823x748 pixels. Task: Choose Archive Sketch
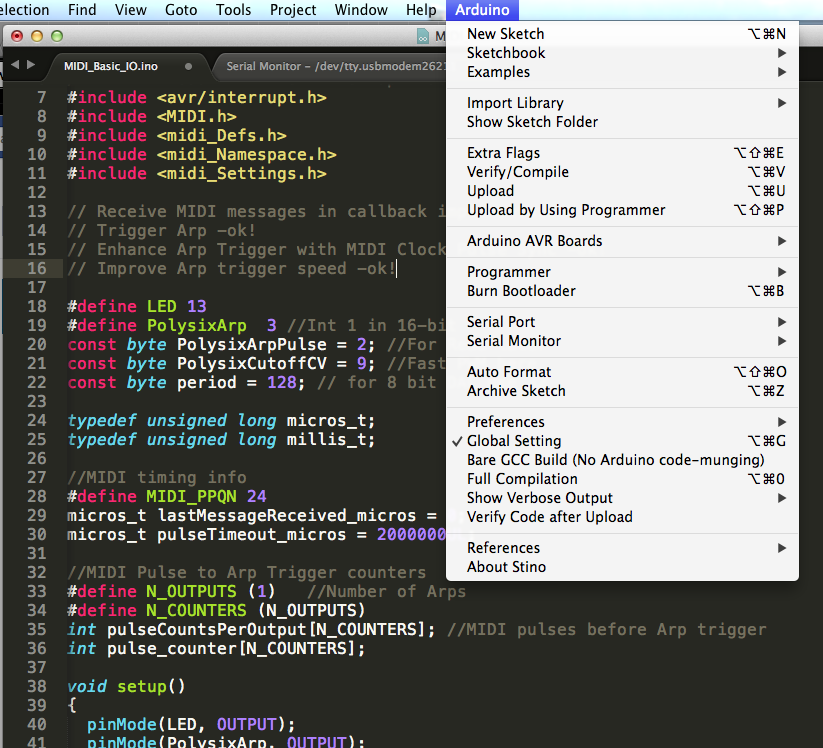[622, 391]
